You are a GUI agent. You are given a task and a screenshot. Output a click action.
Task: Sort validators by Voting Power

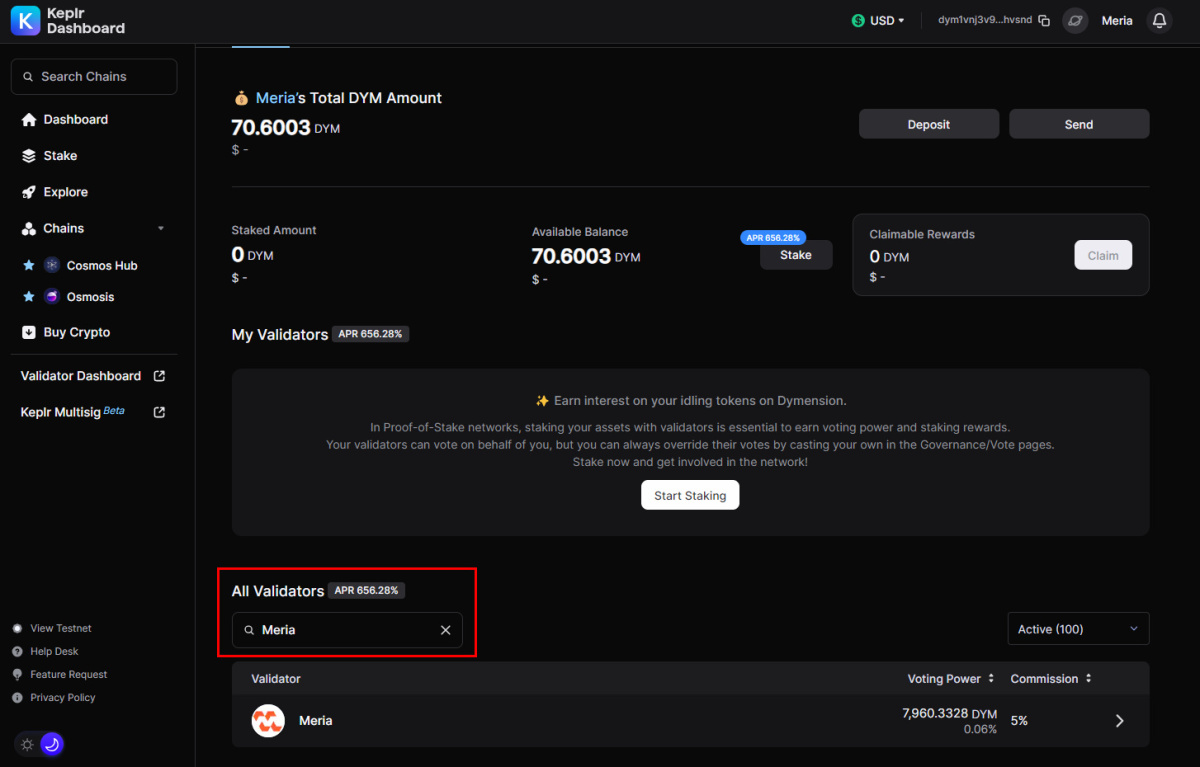(x=951, y=679)
